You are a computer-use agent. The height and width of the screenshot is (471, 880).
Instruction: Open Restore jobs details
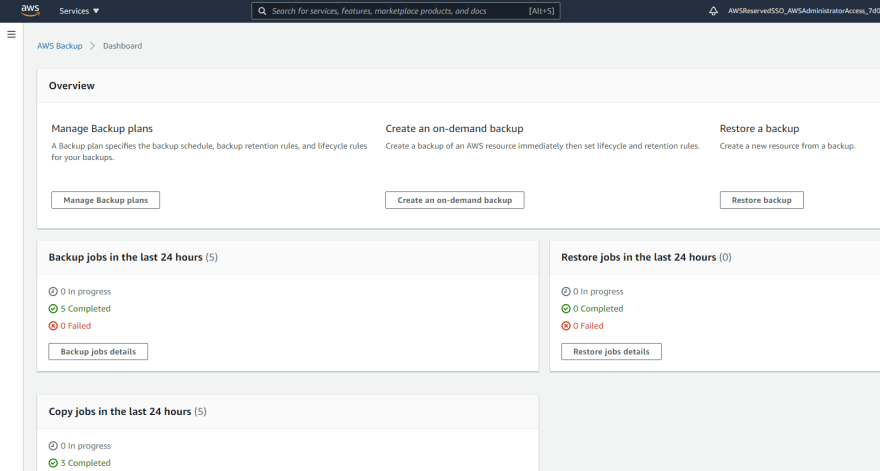(x=611, y=351)
